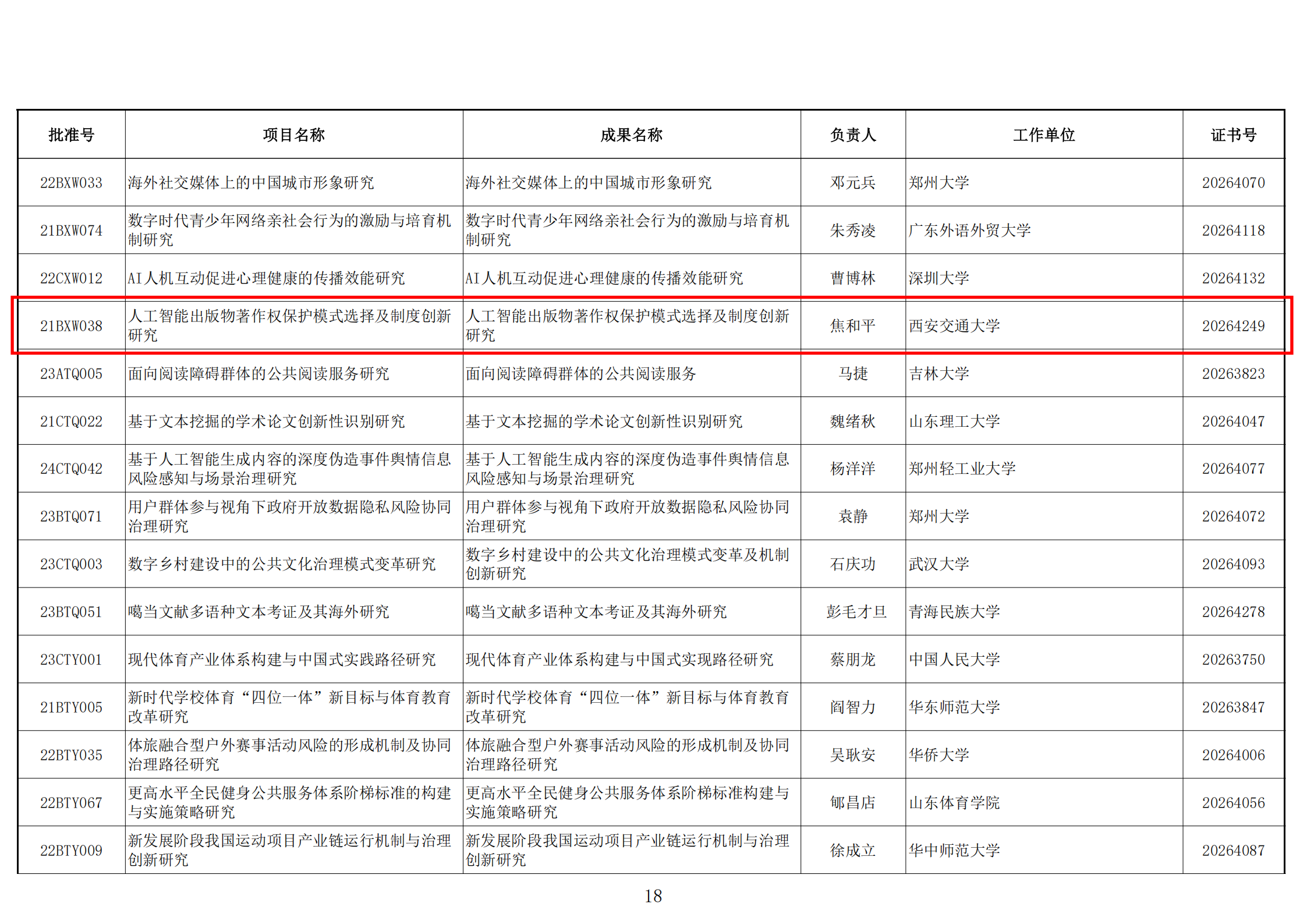1307x924 pixels.
Task: Click the name 焦和平
Action: coord(853,326)
